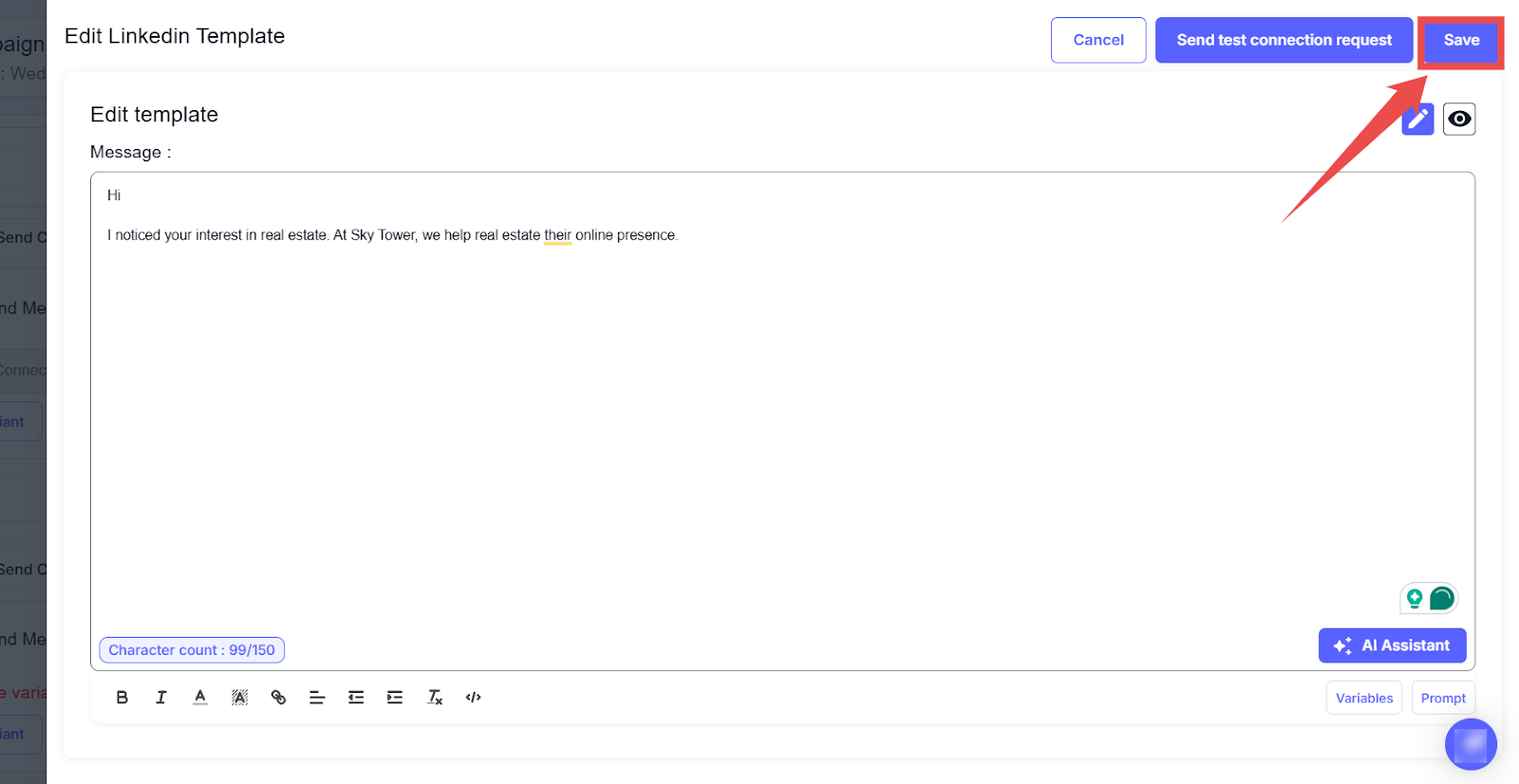
Task: Switch to edit mode with pencil icon
Action: 1417,120
